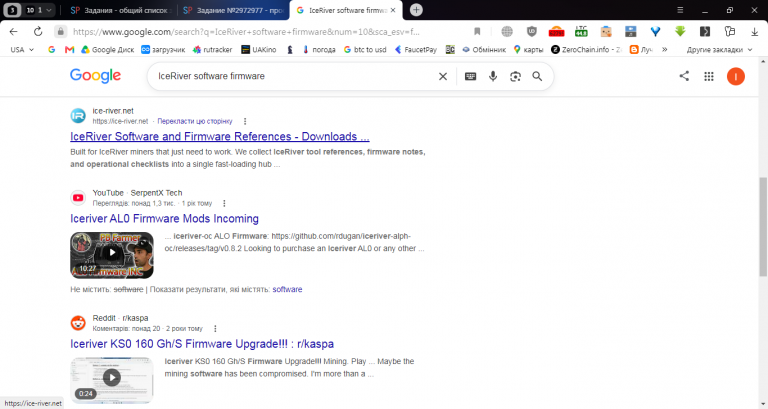Click the browser address bar URL

pyautogui.click(x=246, y=32)
